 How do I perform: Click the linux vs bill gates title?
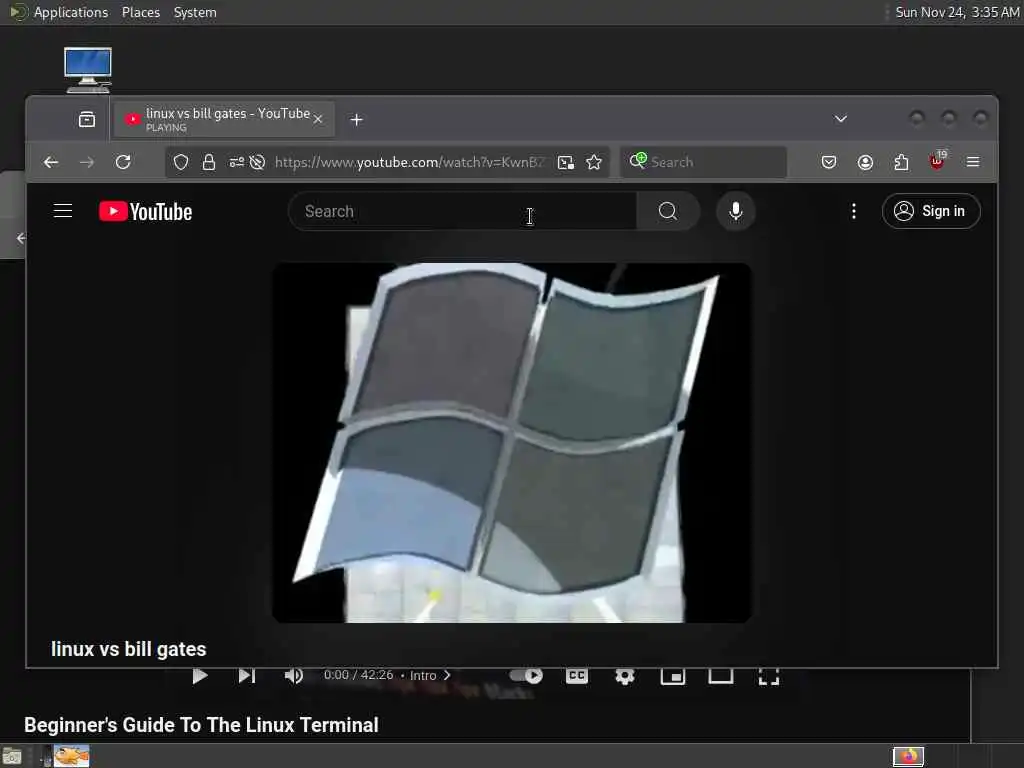(129, 649)
